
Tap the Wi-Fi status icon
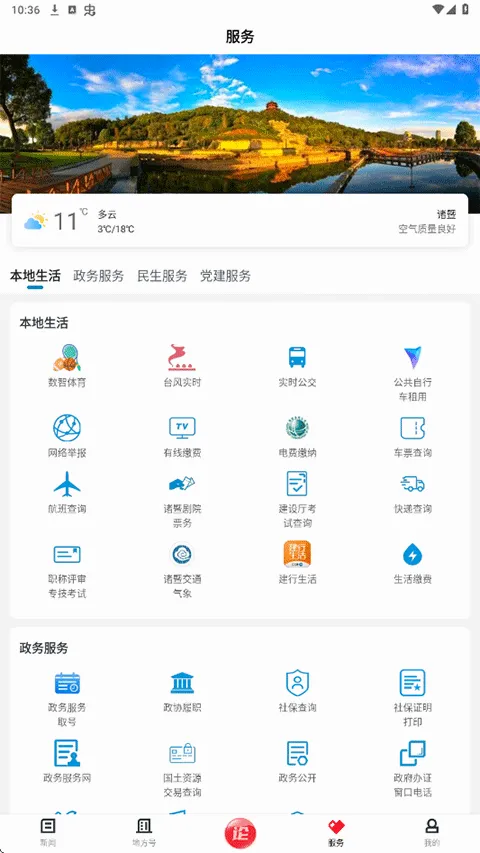[438, 9]
